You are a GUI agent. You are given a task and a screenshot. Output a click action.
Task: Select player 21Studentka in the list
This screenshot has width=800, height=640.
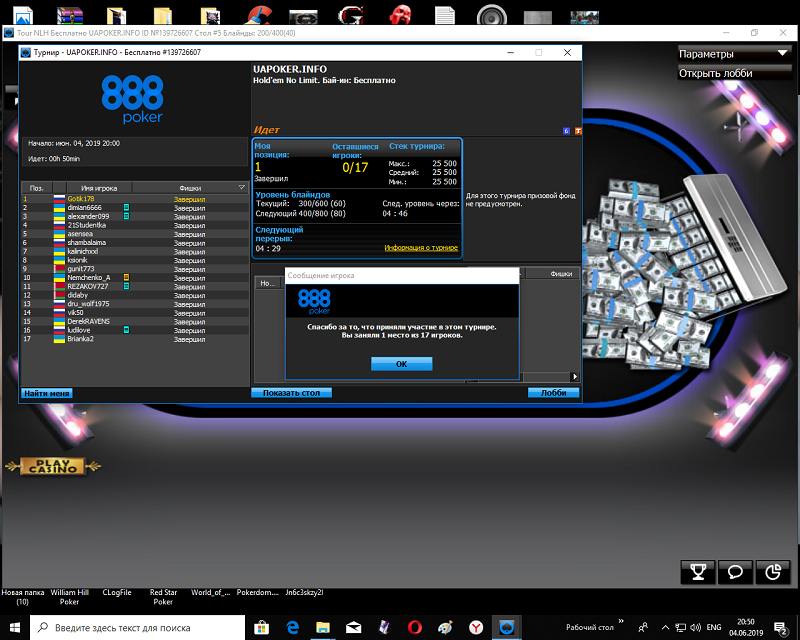135,225
